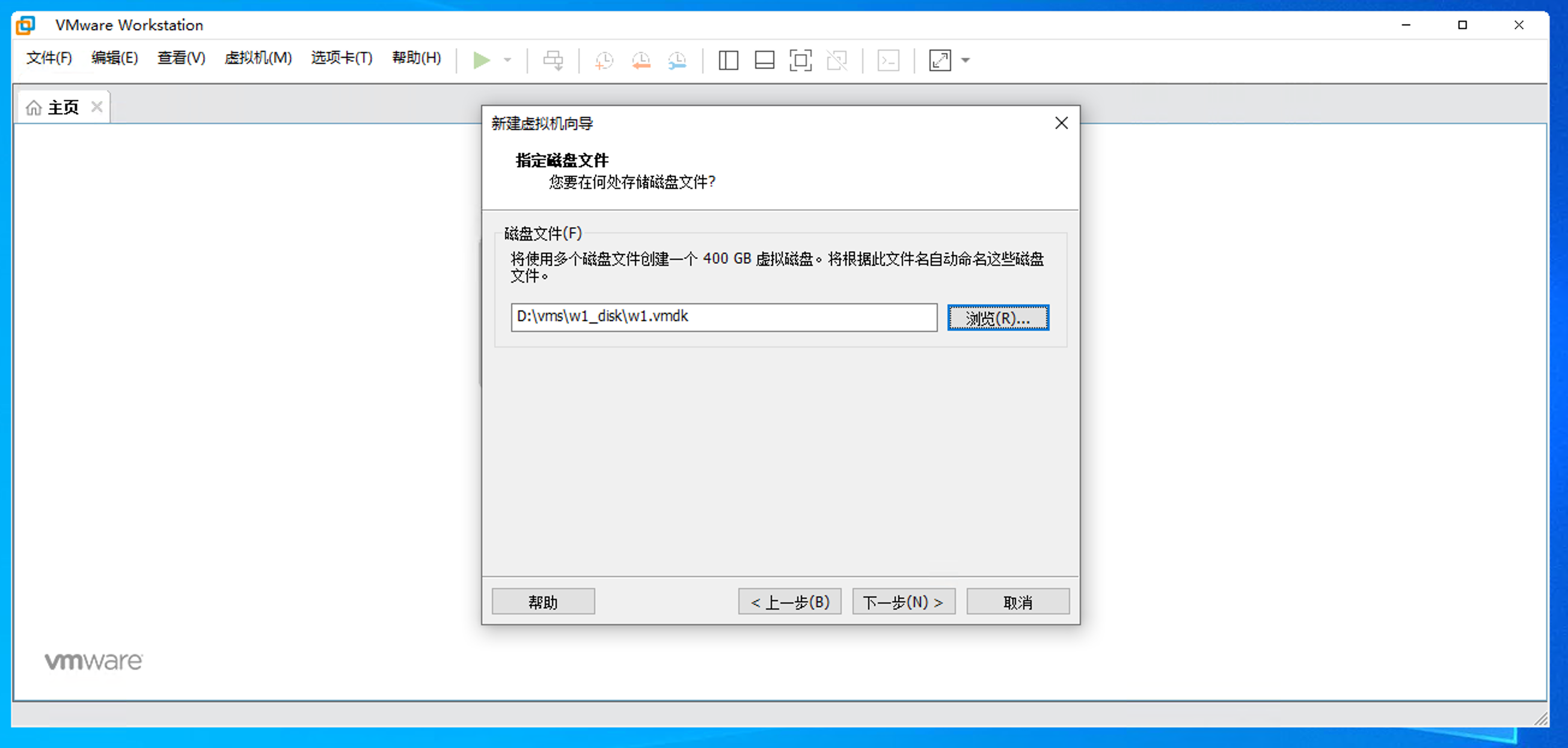Take a snapshot of the virtual machine
Image resolution: width=1568 pixels, height=748 pixels.
604,60
